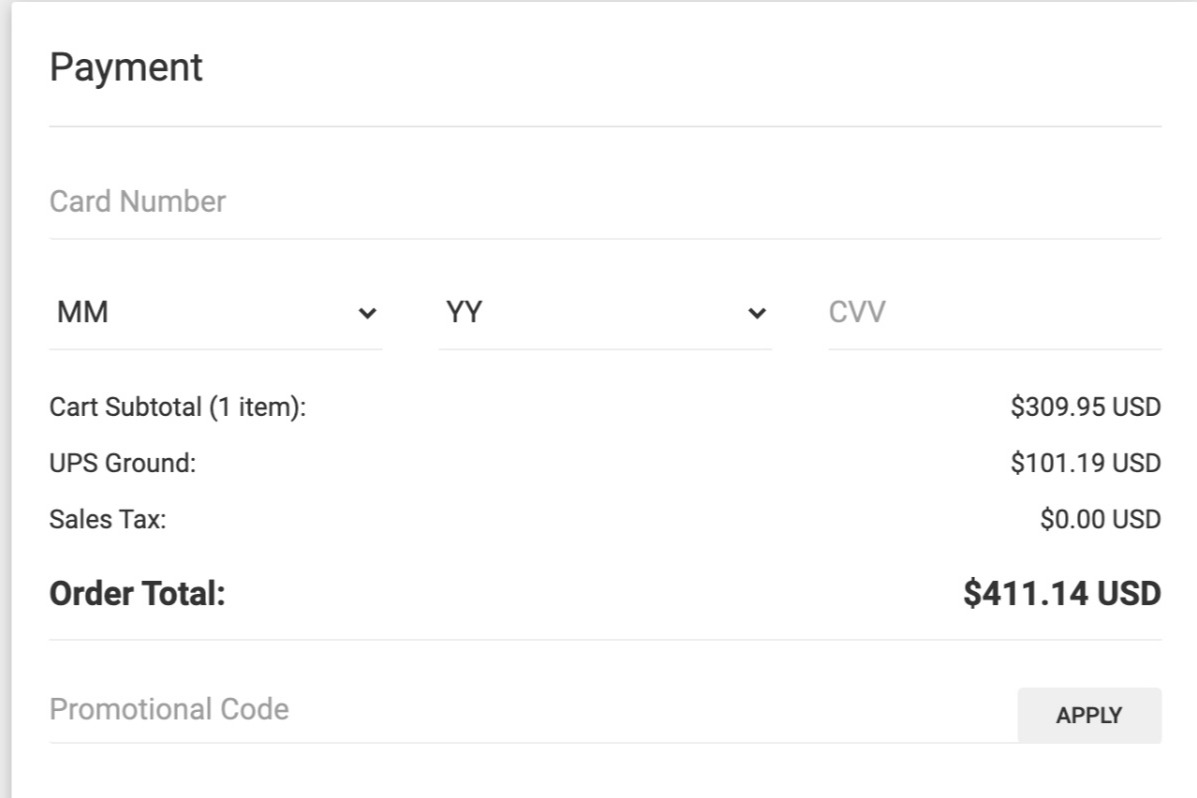1197x798 pixels.
Task: Click the USD currency text in Sales Tax row
Action: coord(1137,520)
